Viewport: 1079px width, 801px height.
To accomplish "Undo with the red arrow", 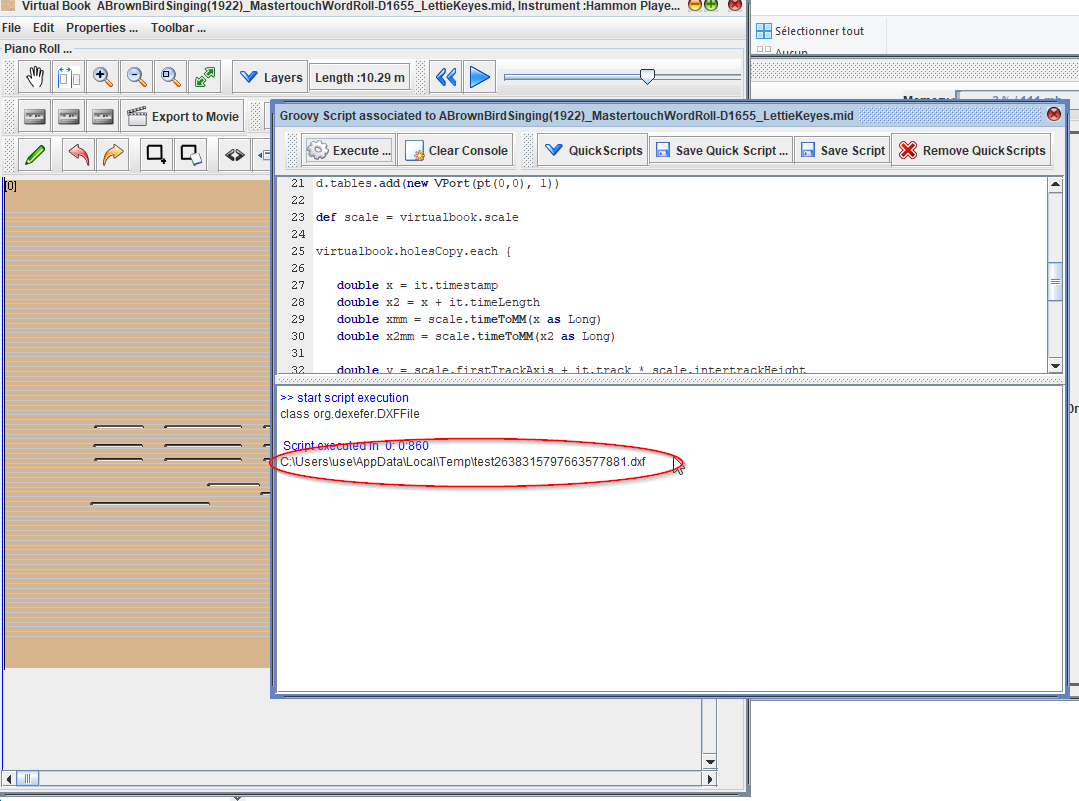I will click(79, 155).
